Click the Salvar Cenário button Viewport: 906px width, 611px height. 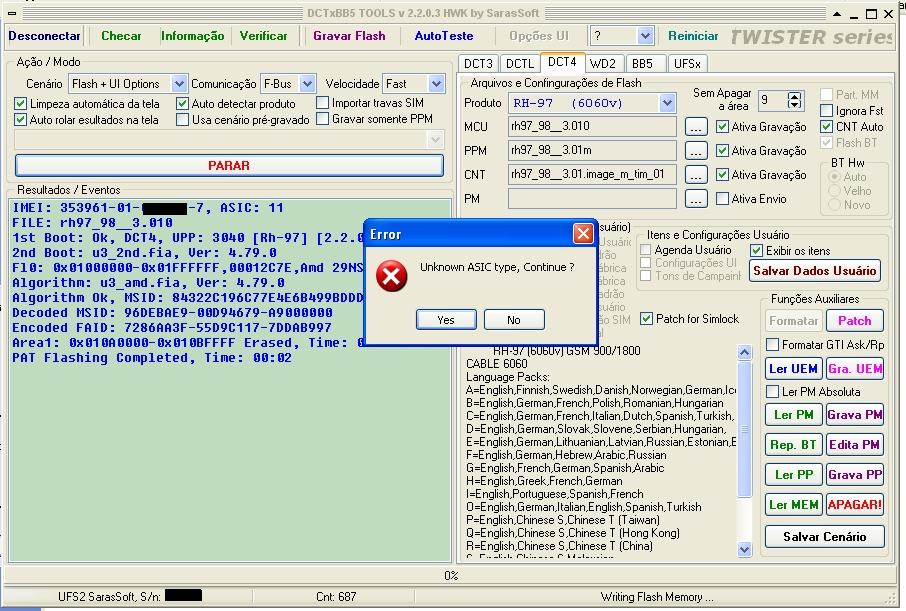point(825,536)
